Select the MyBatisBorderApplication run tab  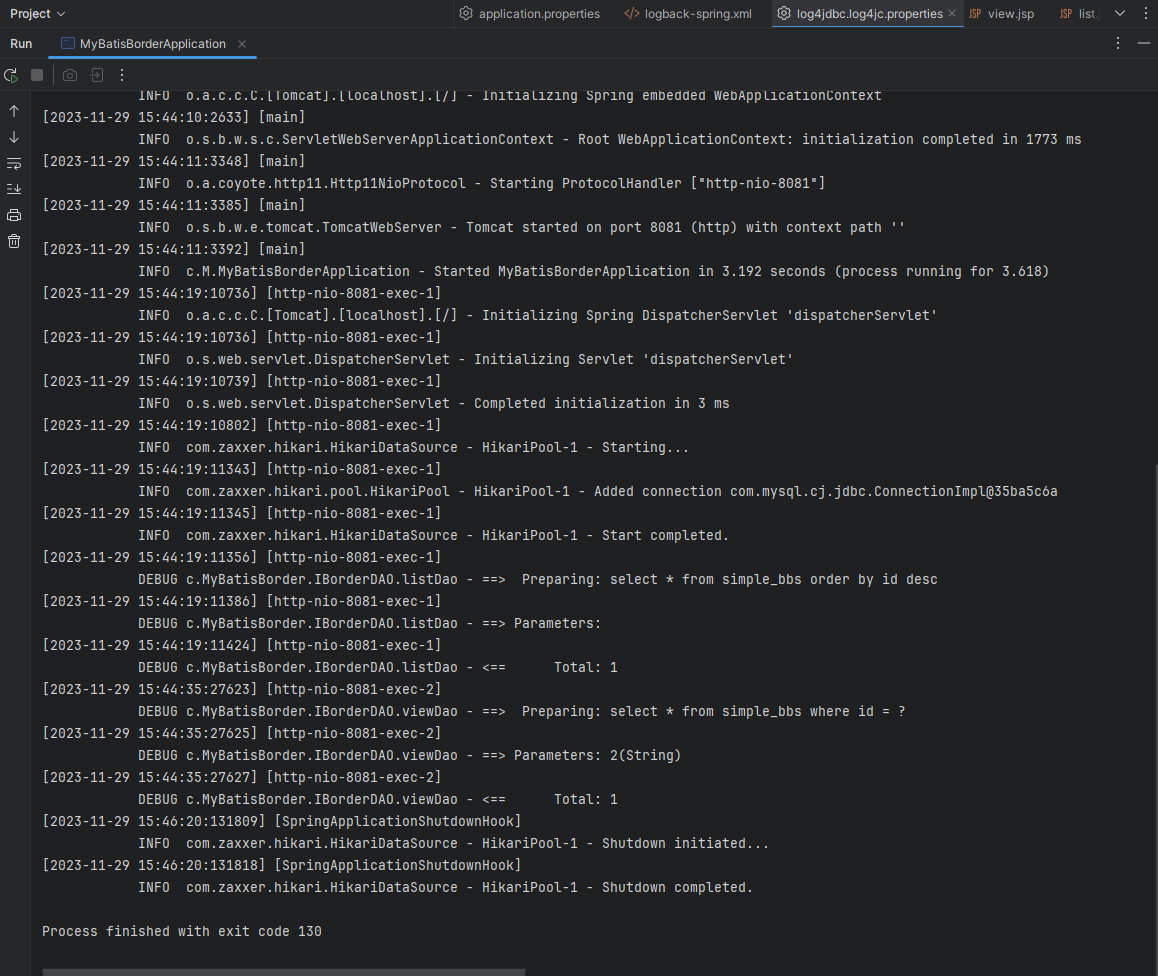point(152,44)
